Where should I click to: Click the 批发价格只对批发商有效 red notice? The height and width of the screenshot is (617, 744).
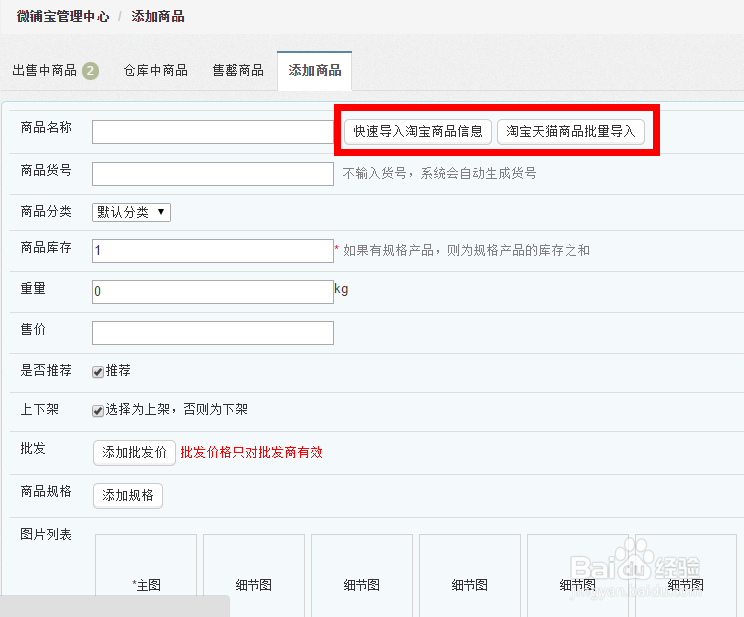tap(251, 452)
